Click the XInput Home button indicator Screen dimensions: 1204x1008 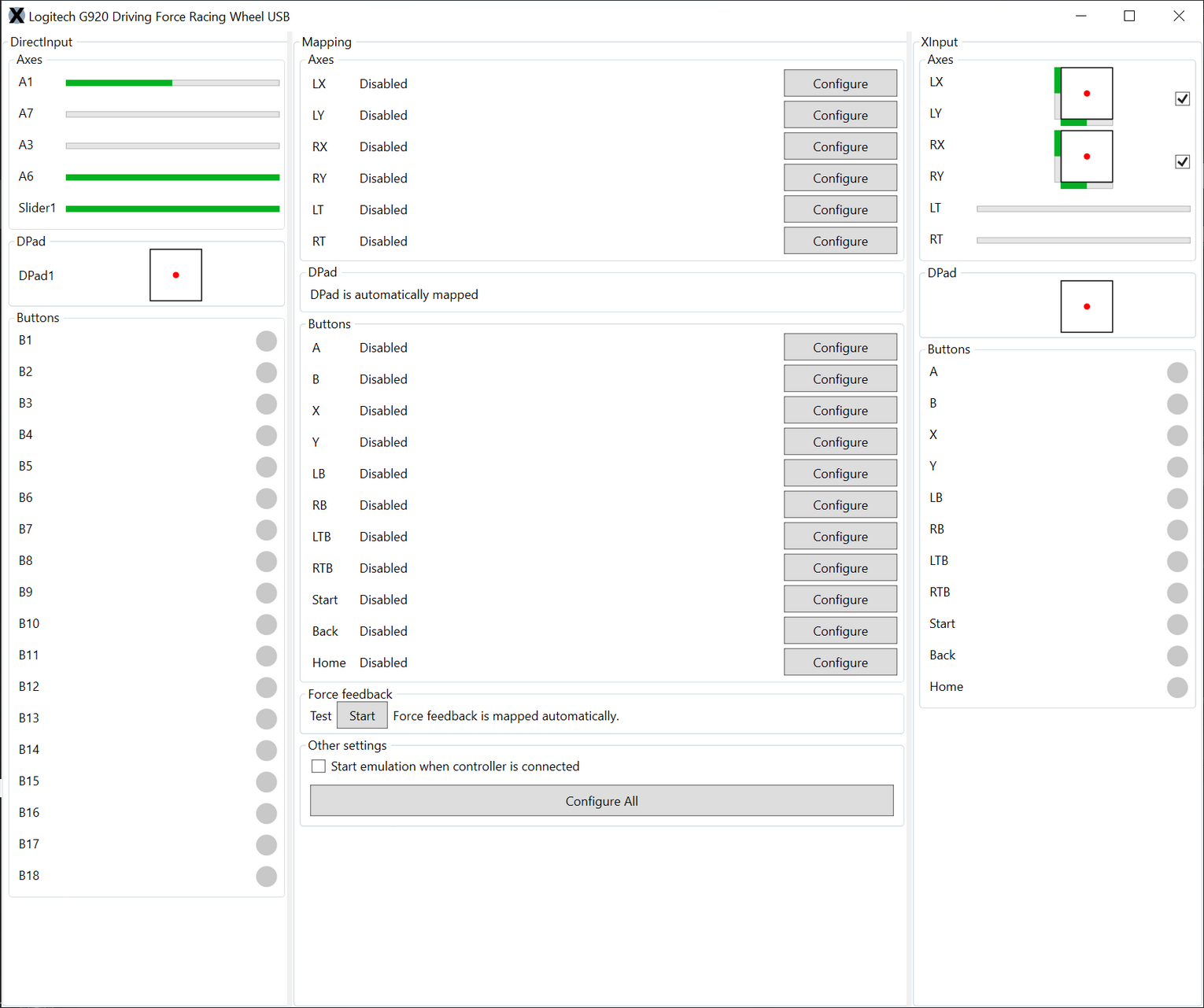point(1177,687)
